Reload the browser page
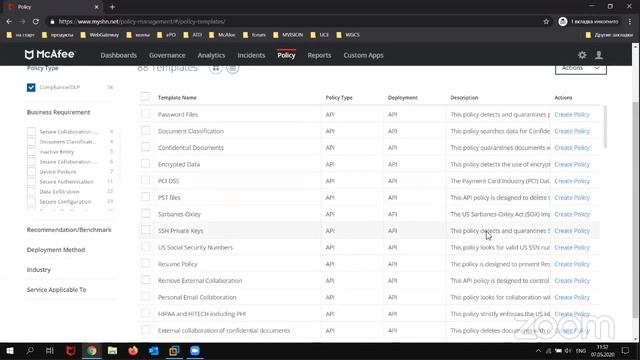The height and width of the screenshot is (360, 640). pos(36,21)
